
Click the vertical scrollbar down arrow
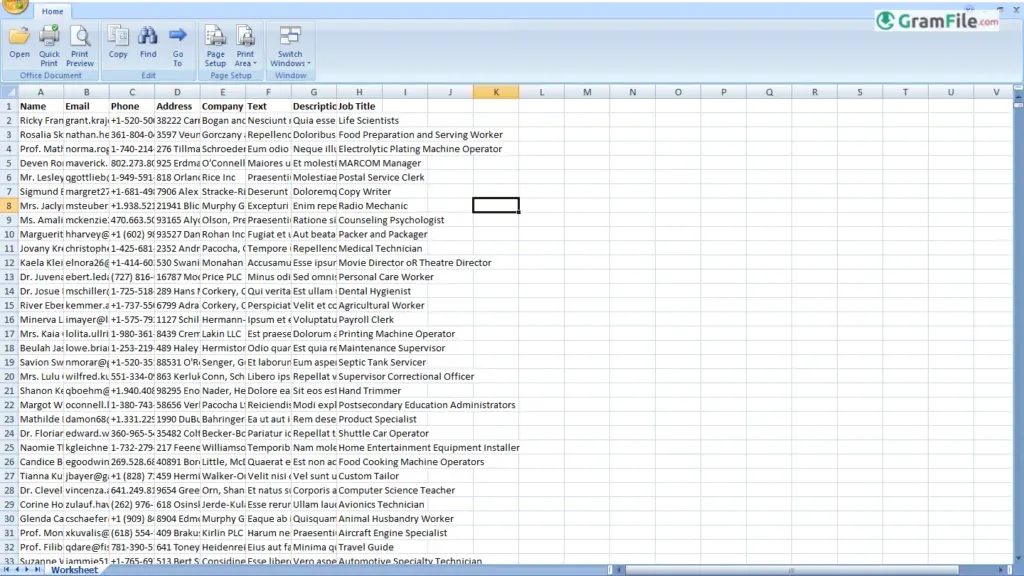click(1018, 559)
